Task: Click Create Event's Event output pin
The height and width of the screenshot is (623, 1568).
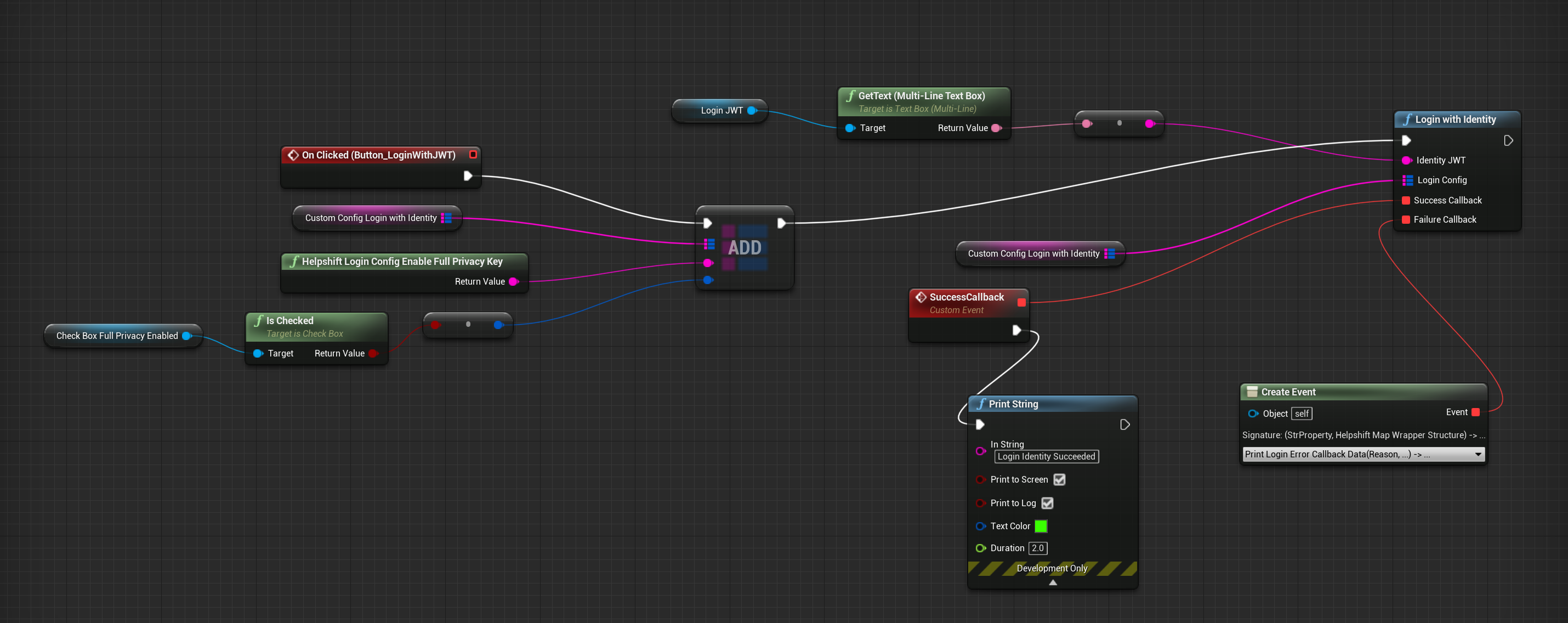Action: pos(1475,412)
